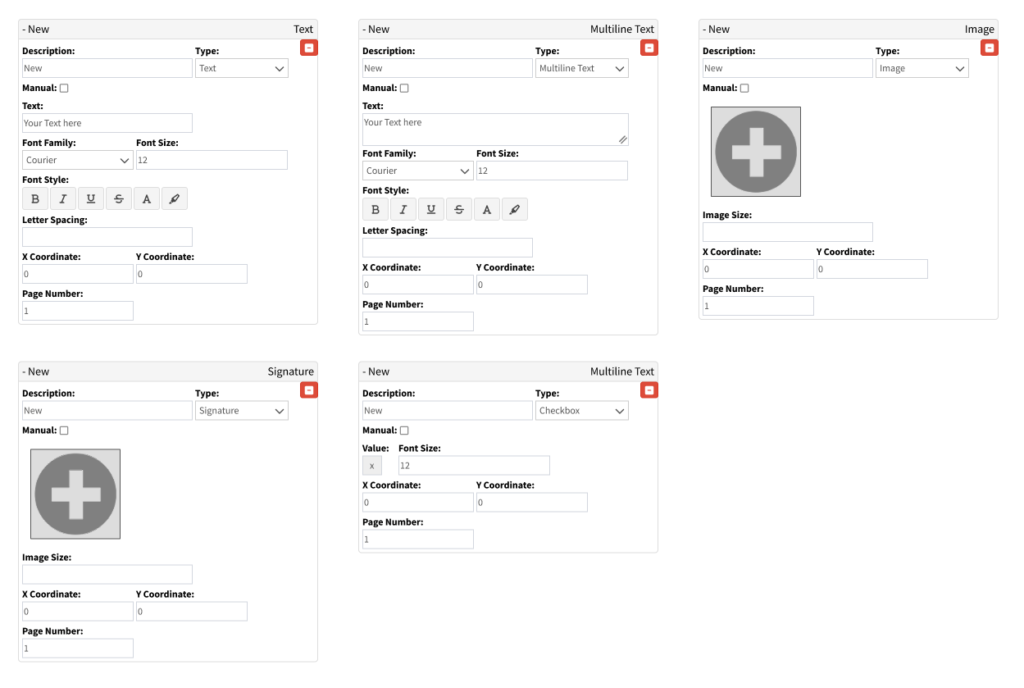Open the Type dropdown showing Image

[922, 69]
